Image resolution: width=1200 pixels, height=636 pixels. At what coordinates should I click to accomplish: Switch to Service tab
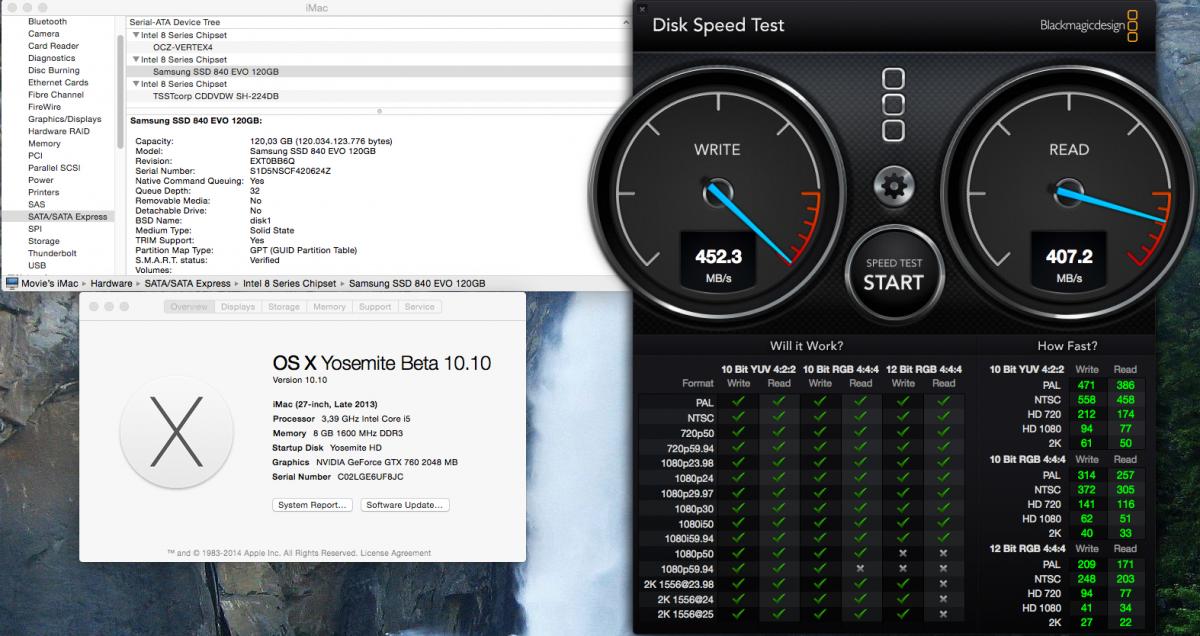[419, 307]
